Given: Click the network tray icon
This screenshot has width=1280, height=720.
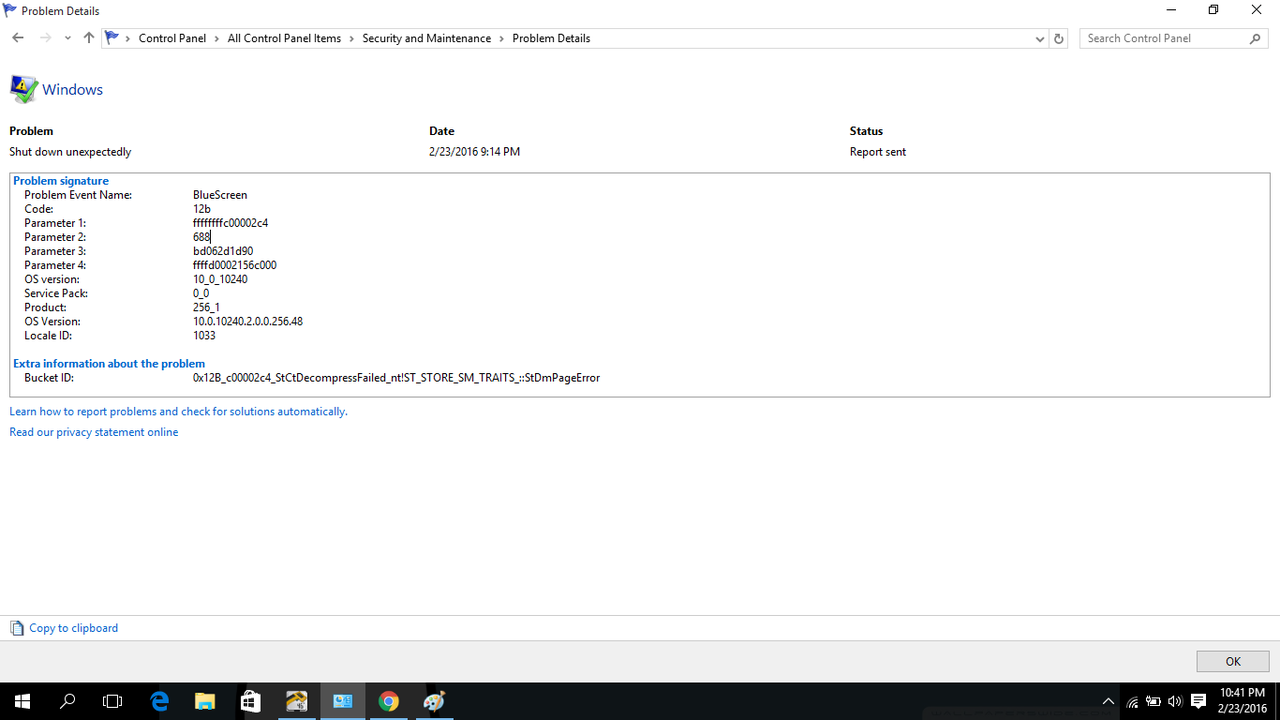Looking at the screenshot, I should [1132, 701].
